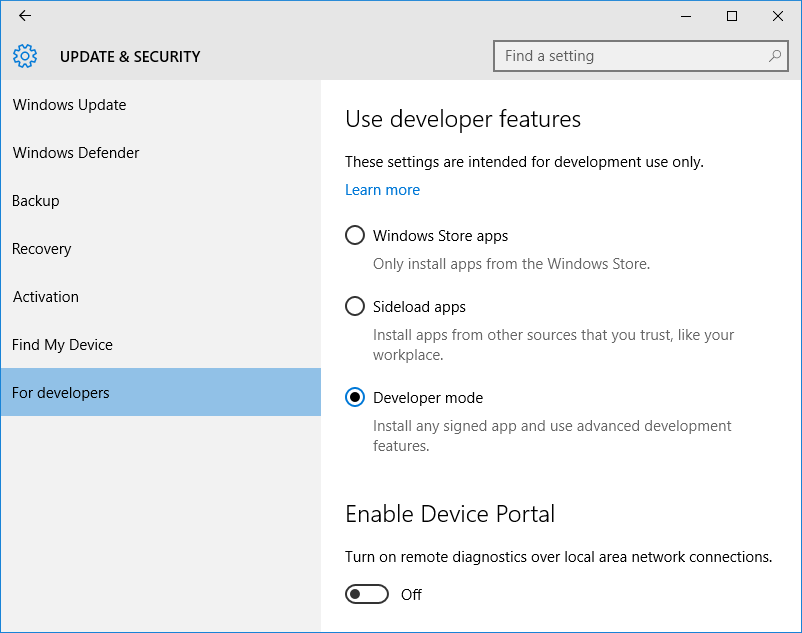Show Find My Device settings
Image resolution: width=802 pixels, height=633 pixels.
(62, 345)
